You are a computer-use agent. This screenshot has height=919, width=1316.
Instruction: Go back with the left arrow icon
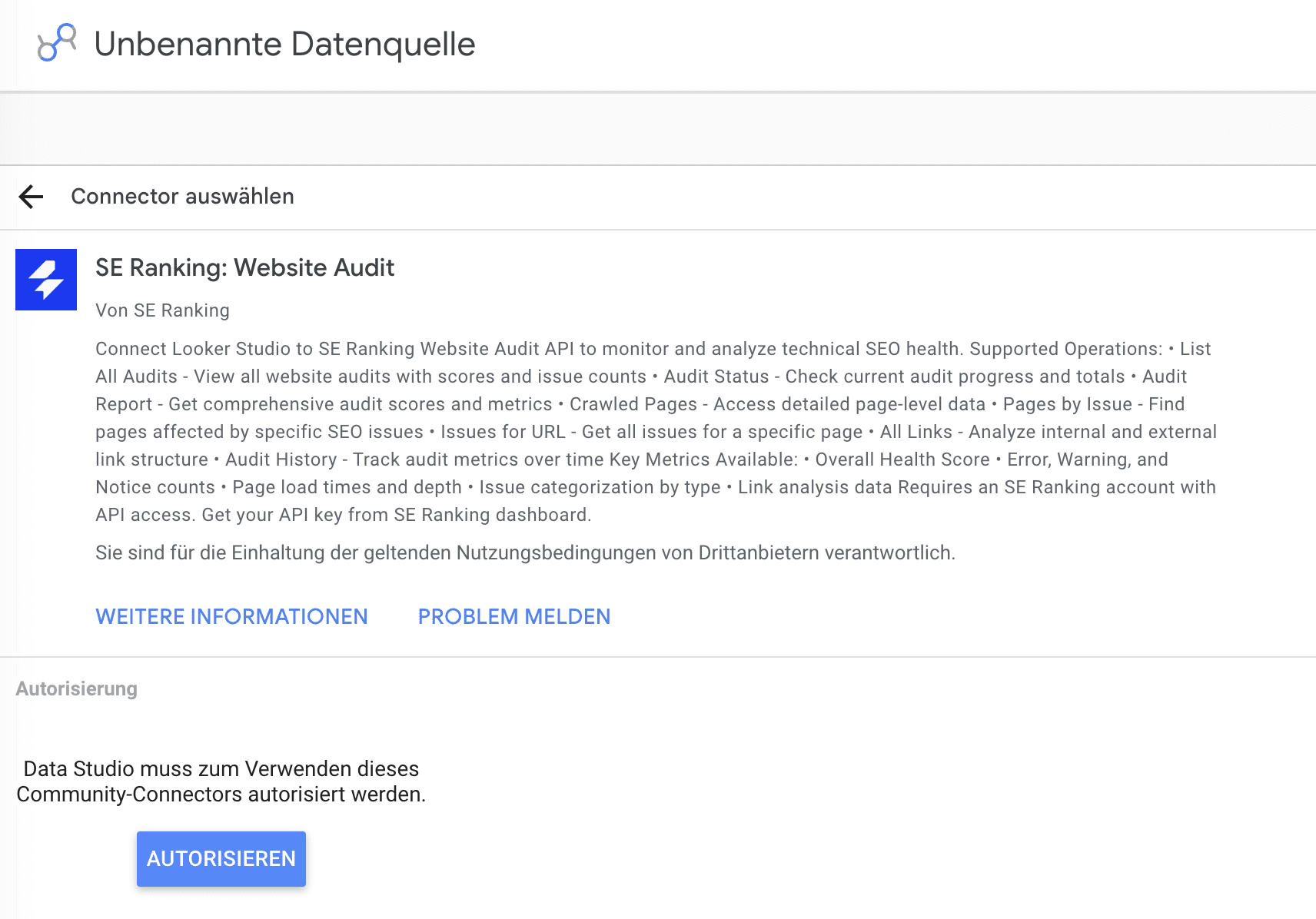[31, 197]
